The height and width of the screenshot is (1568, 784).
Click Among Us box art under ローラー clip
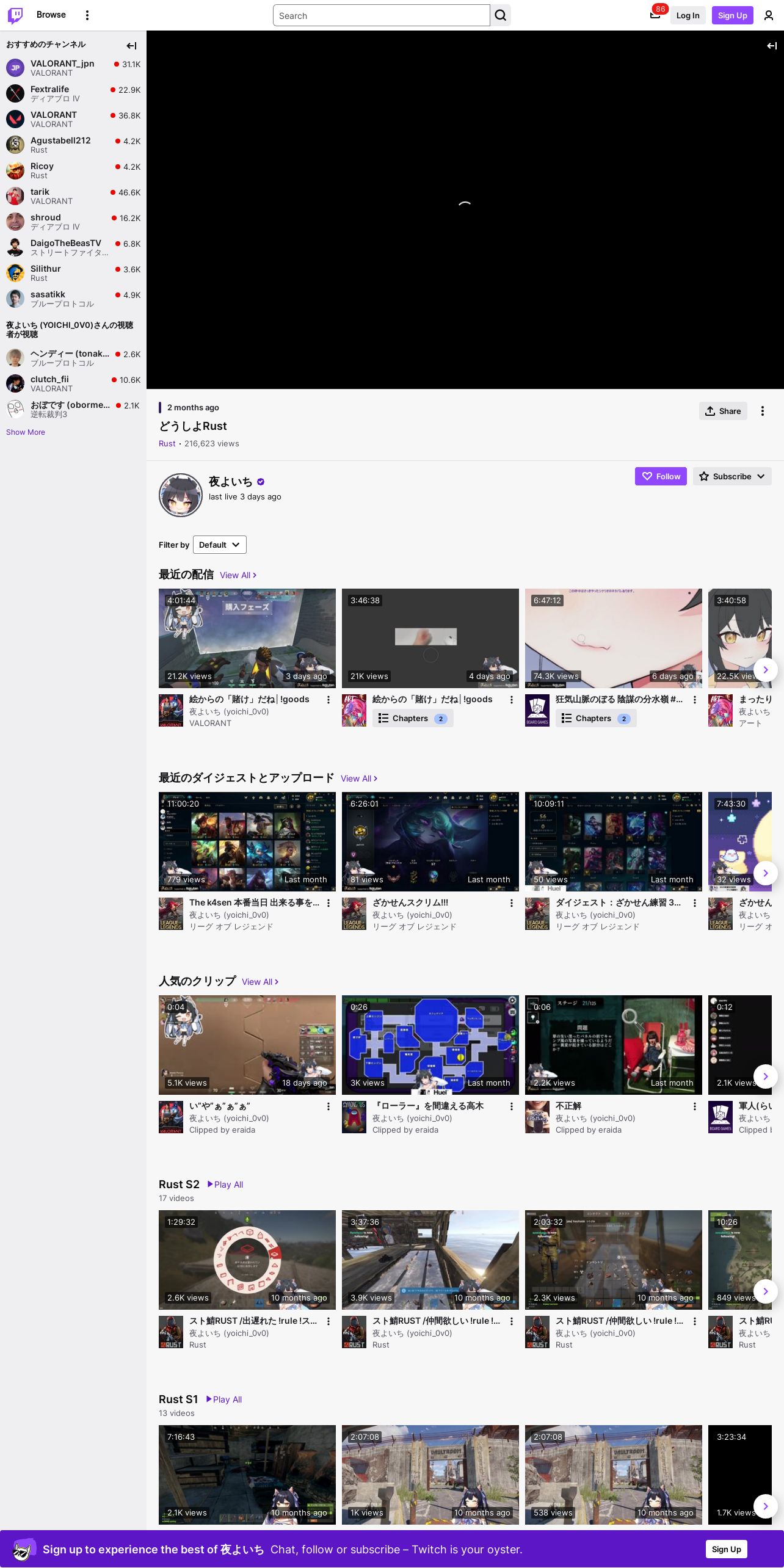click(354, 1117)
